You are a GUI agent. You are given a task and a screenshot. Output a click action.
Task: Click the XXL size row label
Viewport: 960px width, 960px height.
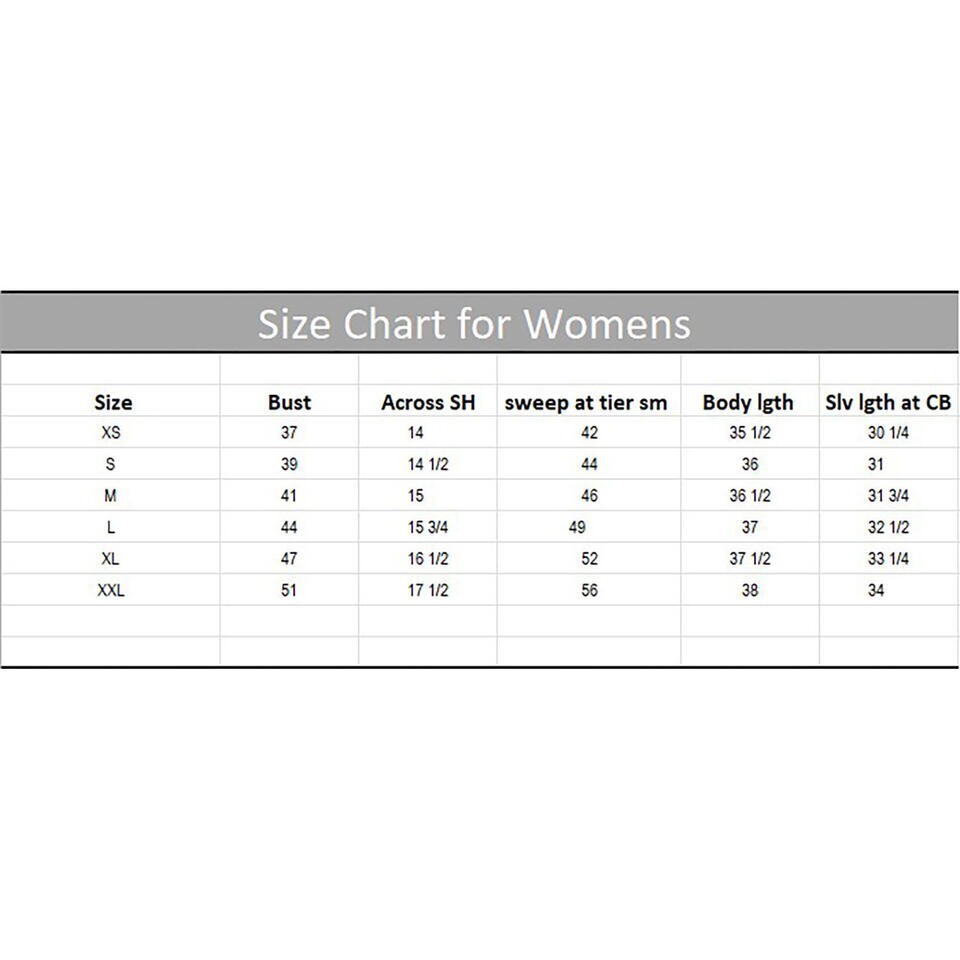point(111,590)
